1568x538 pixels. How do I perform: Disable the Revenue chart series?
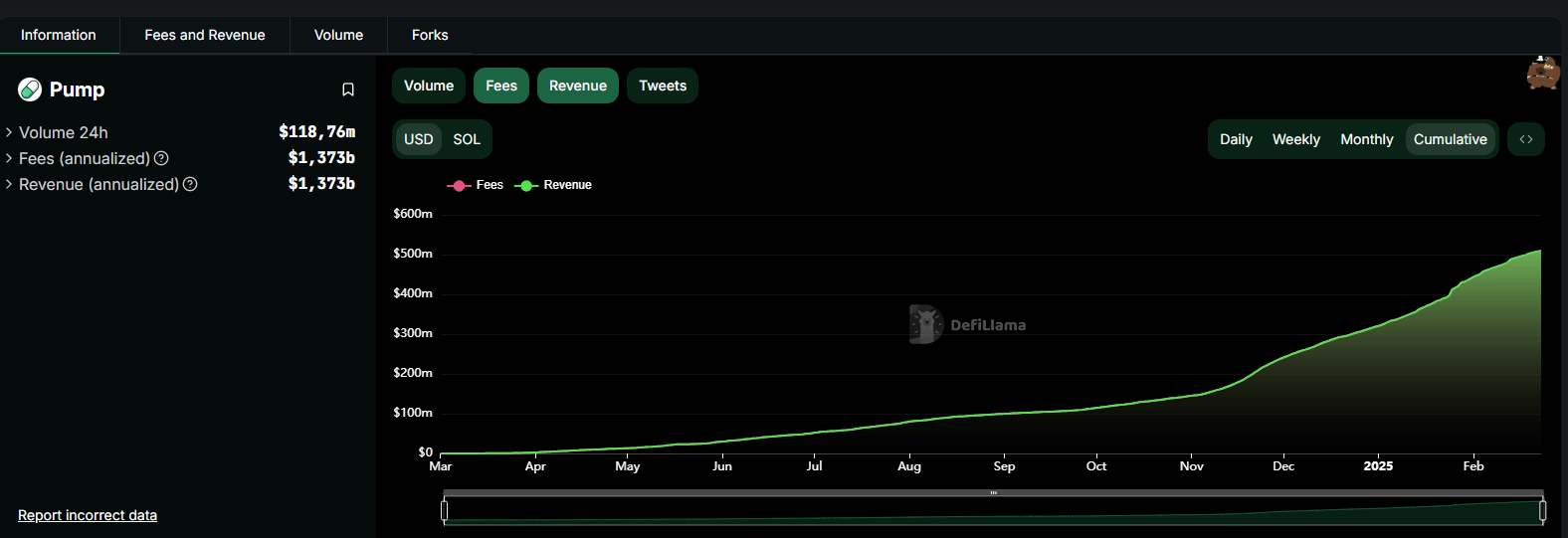tap(578, 86)
